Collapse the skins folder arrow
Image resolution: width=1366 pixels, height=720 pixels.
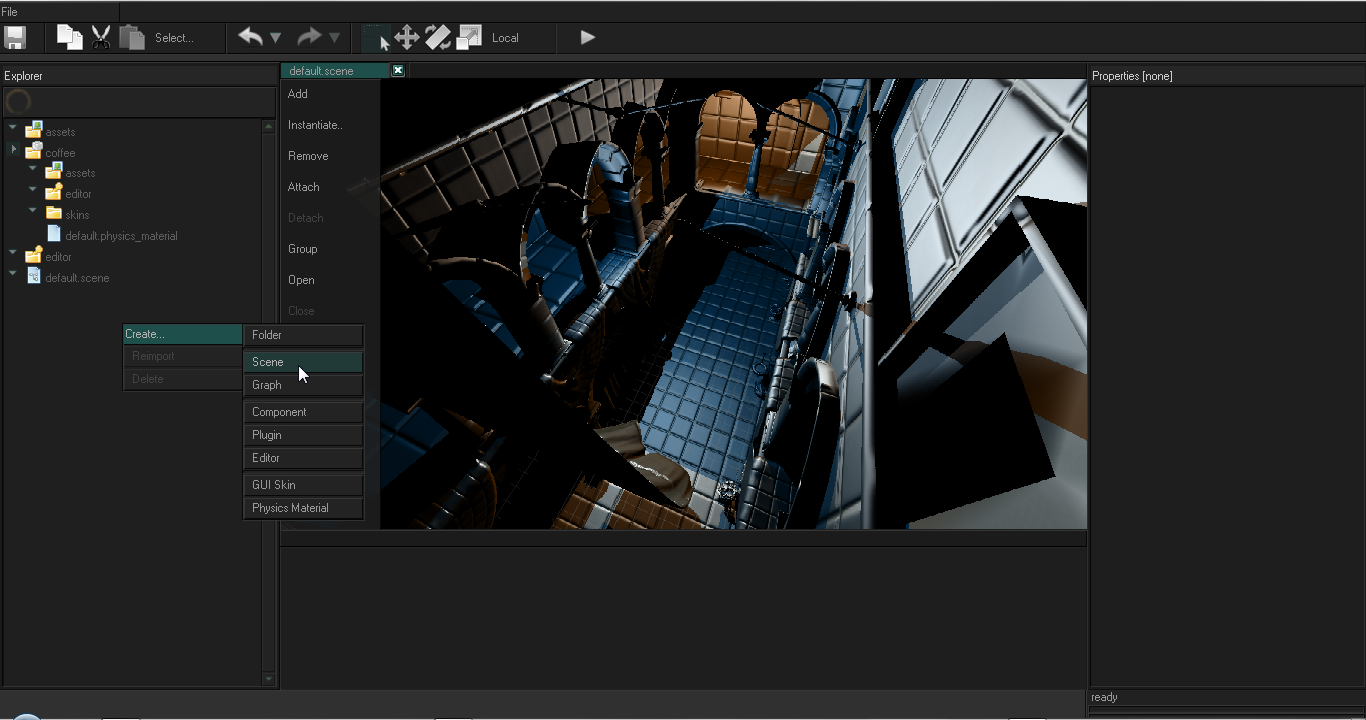point(33,211)
